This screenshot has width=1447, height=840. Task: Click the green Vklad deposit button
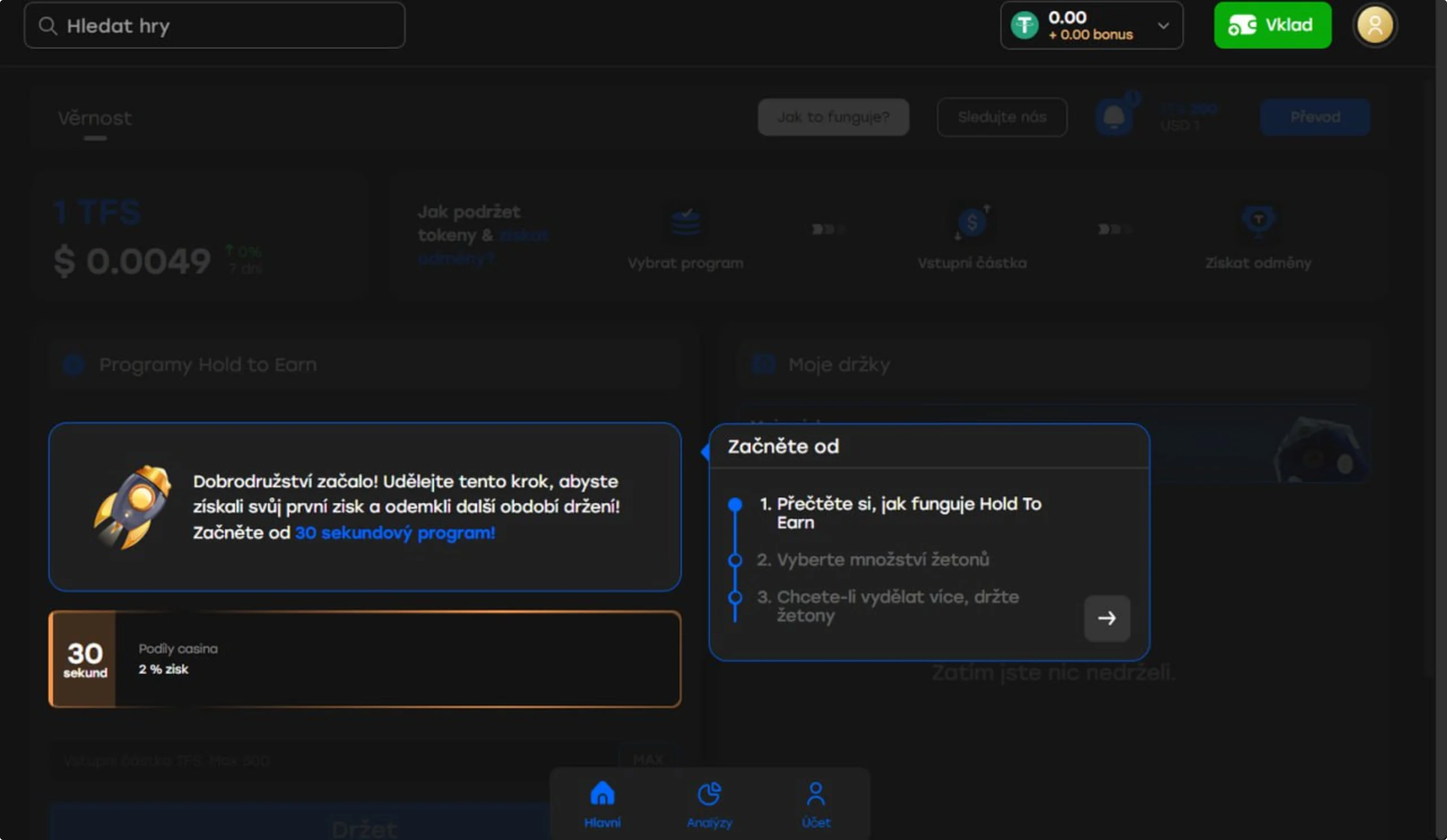[x=1272, y=25]
